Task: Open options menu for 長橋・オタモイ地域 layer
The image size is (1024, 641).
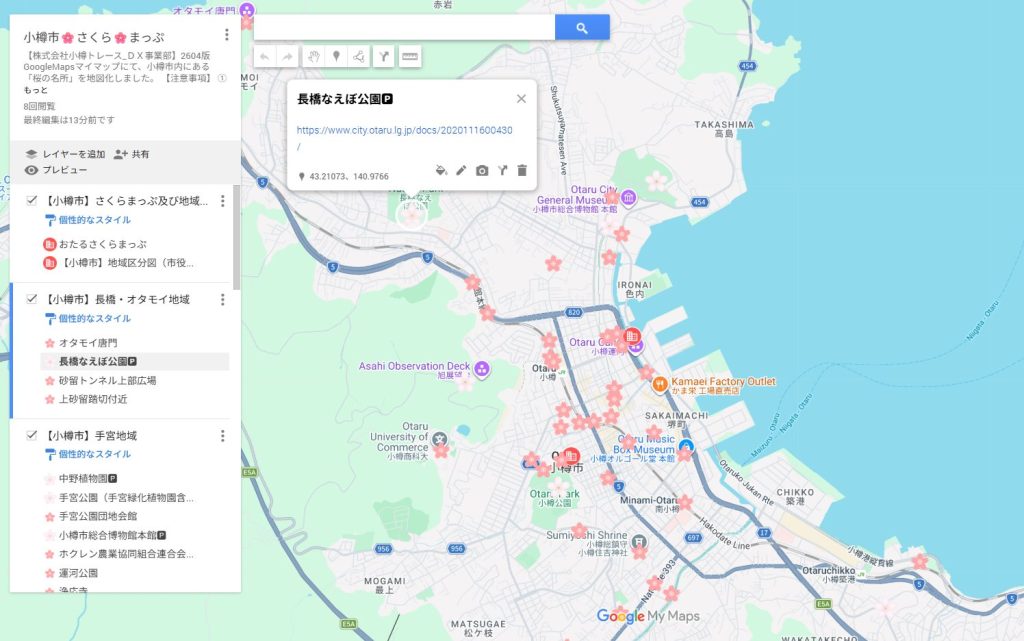Action: (x=223, y=300)
